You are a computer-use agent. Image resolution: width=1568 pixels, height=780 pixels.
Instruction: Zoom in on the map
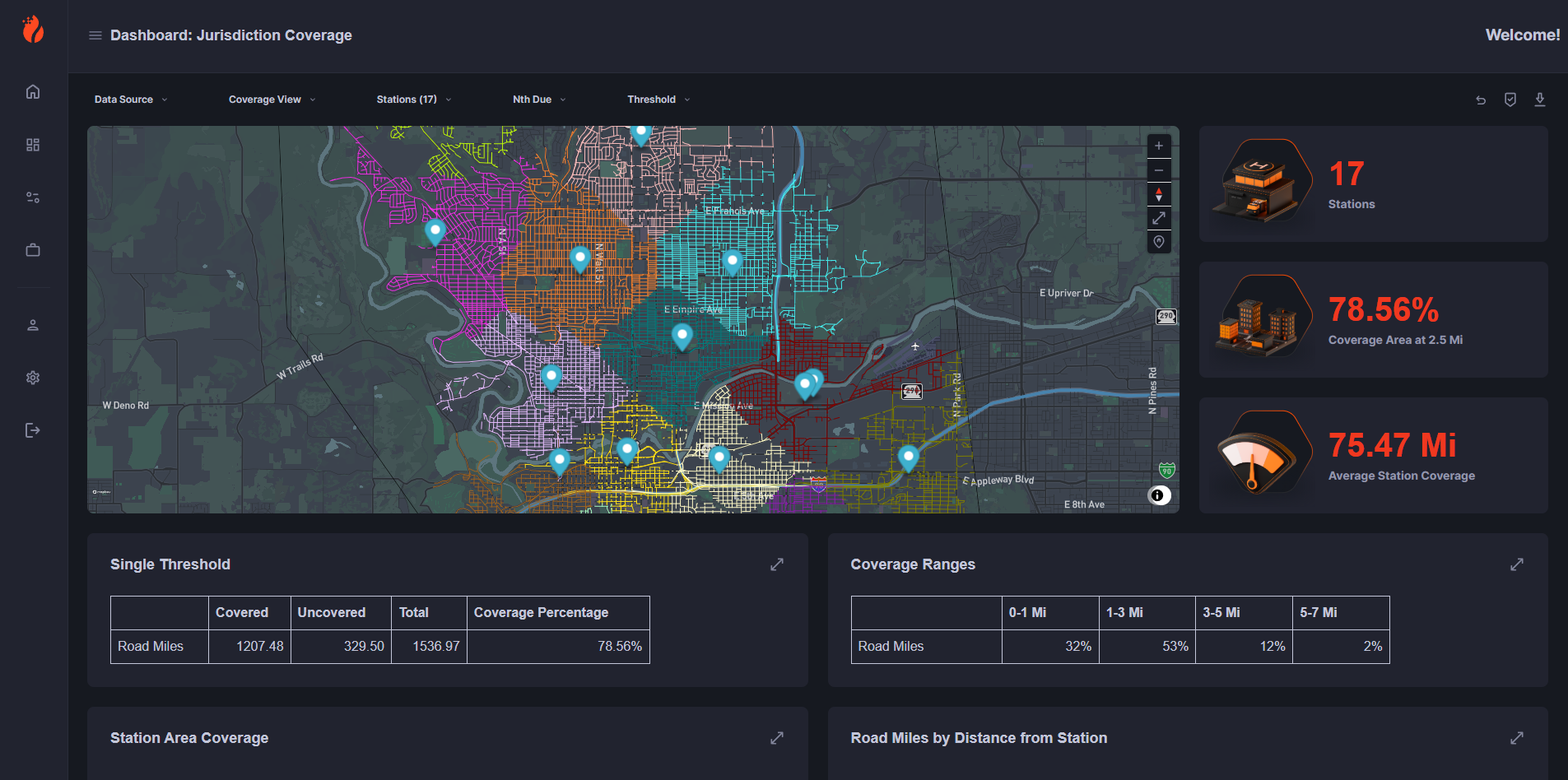(1158, 146)
